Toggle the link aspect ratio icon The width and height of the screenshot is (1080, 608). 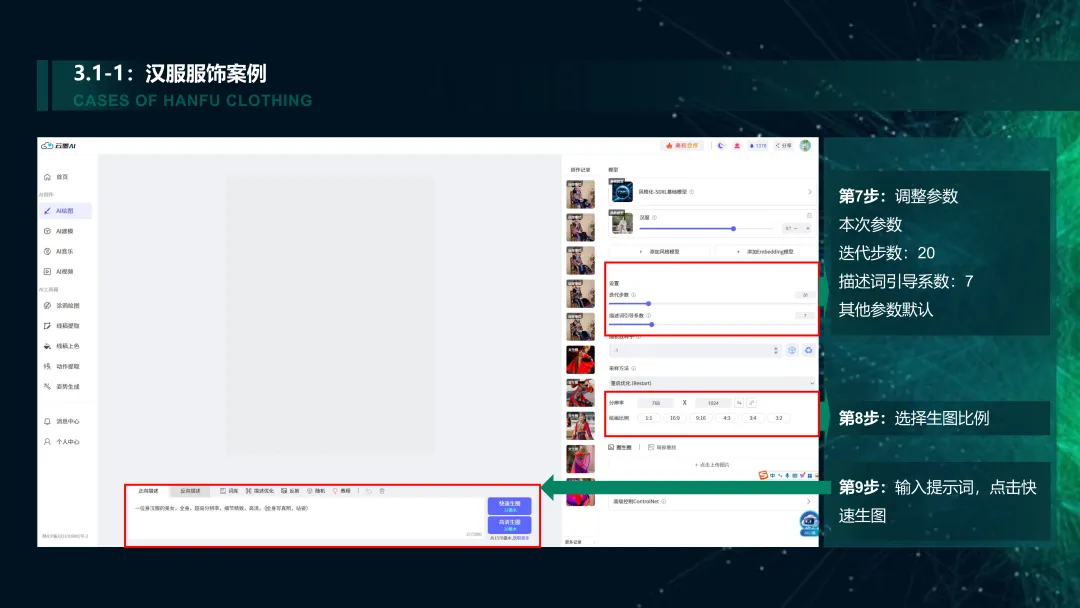(x=751, y=403)
